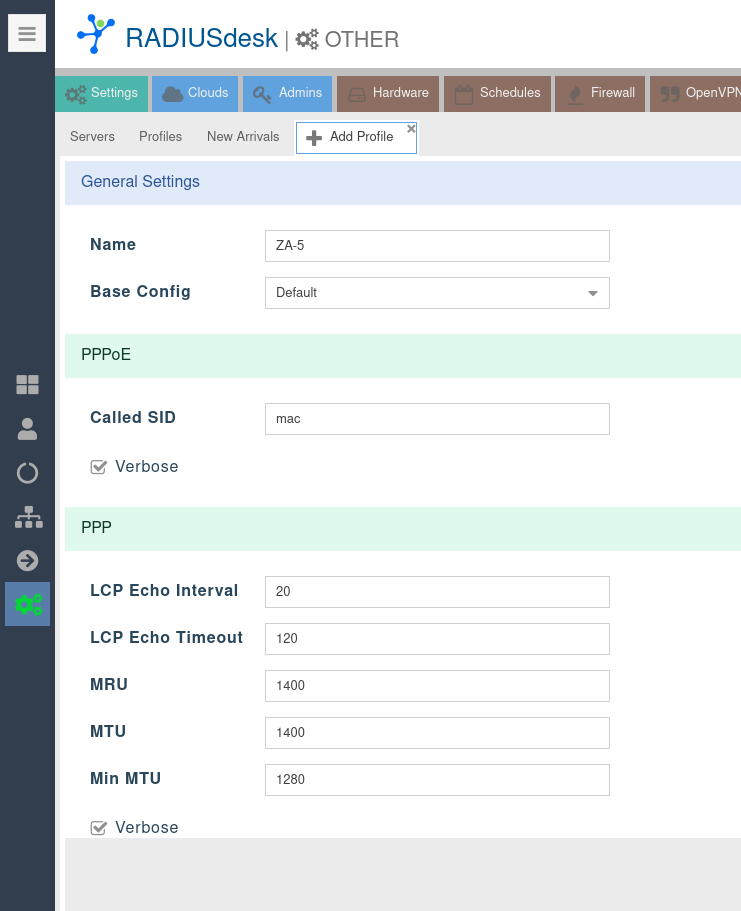
Task: Switch to the Servers sub-tab
Action: point(92,137)
